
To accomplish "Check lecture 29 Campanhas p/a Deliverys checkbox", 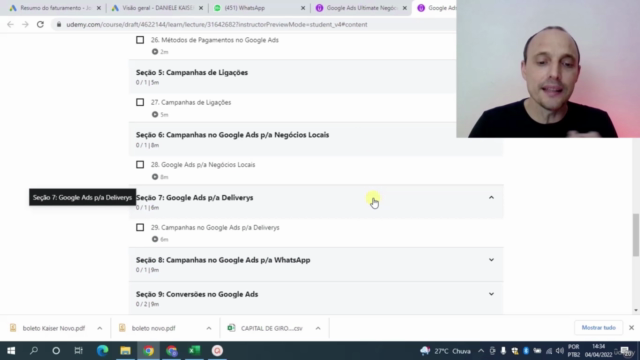I will click(x=140, y=227).
